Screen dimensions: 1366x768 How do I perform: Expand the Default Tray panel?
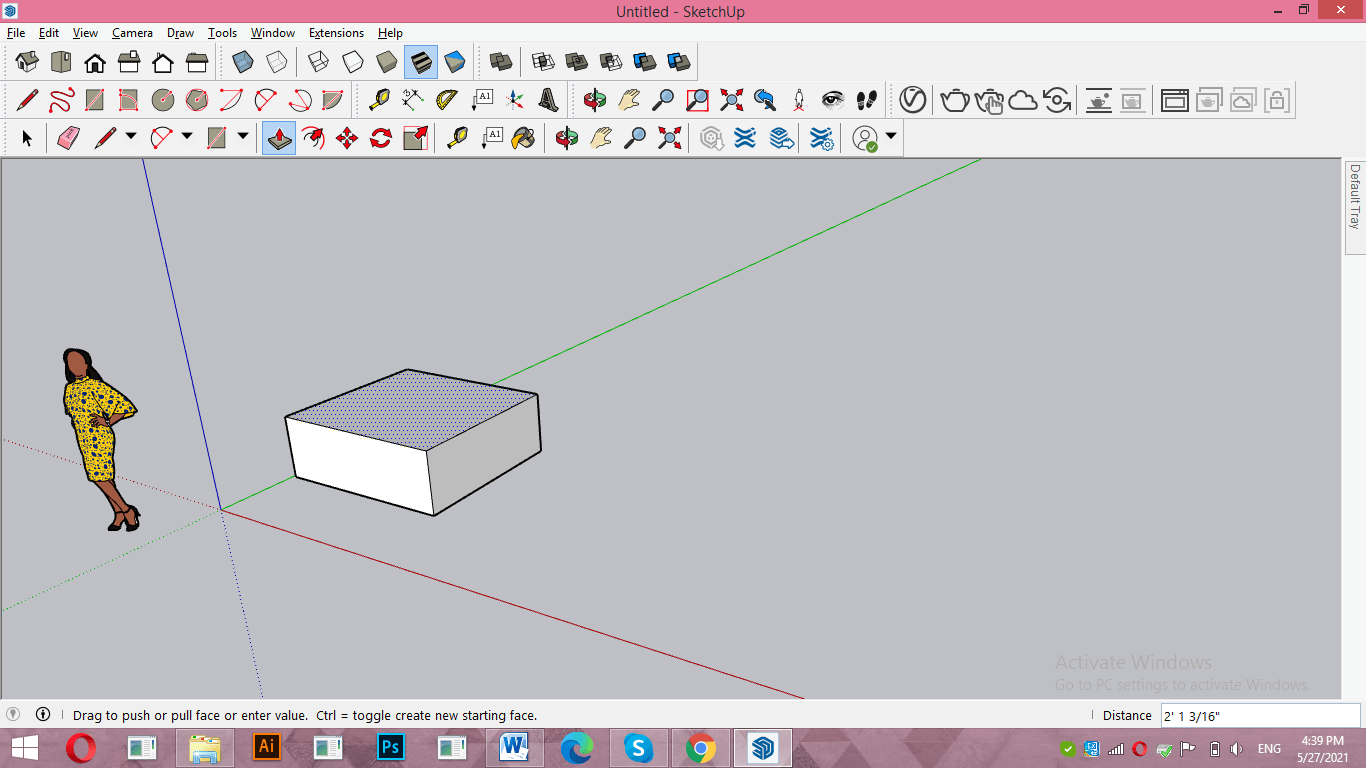pos(1355,198)
